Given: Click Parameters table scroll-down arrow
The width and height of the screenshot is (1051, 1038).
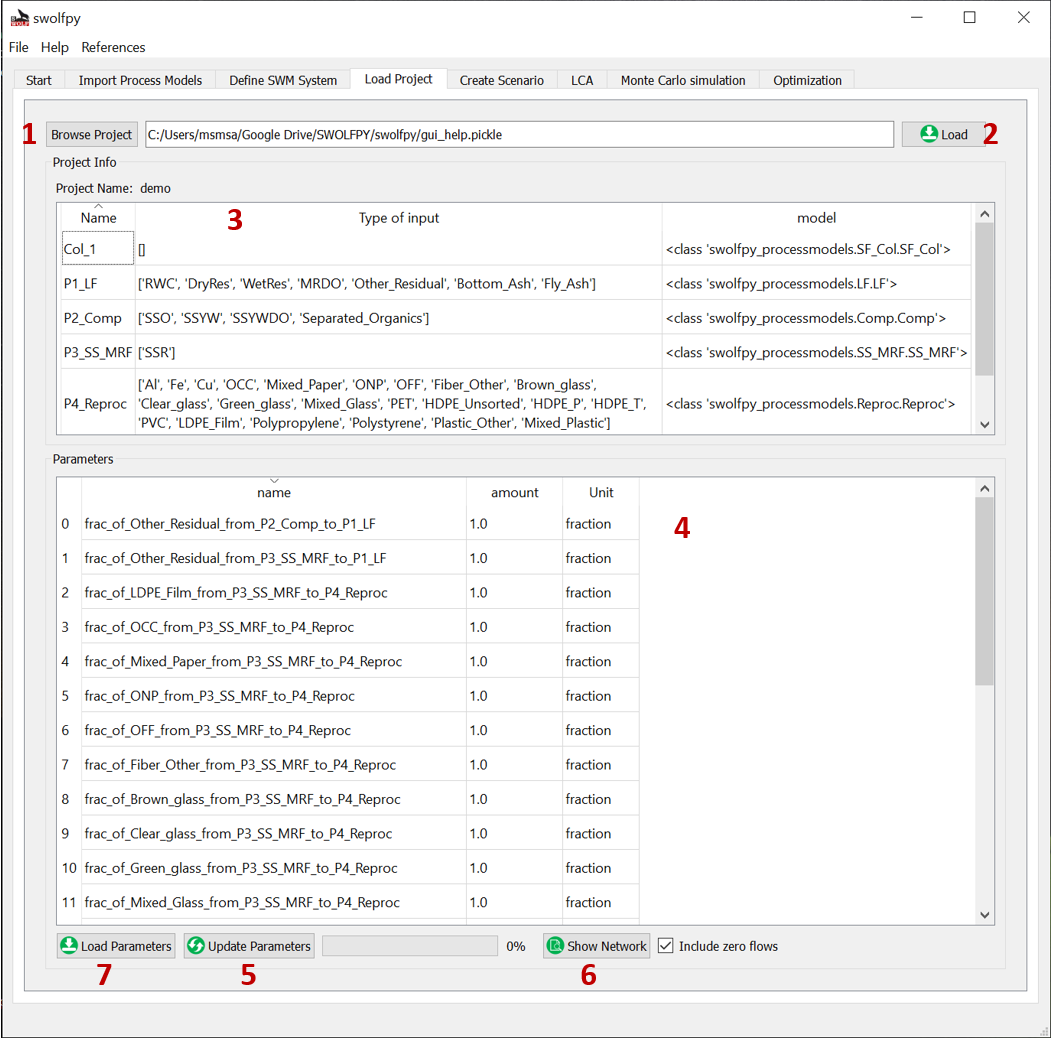Looking at the screenshot, I should pos(985,915).
